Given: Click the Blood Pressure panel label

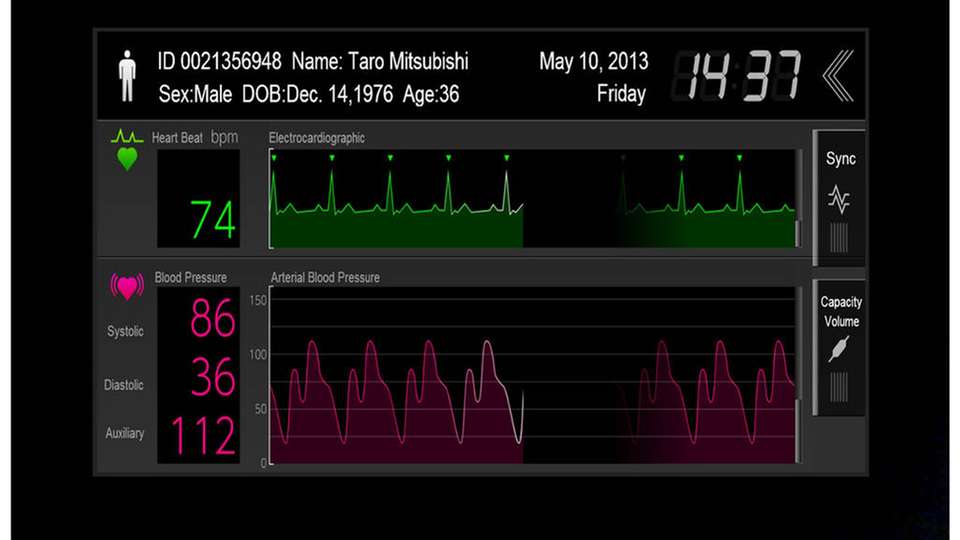Looking at the screenshot, I should click(x=190, y=277).
